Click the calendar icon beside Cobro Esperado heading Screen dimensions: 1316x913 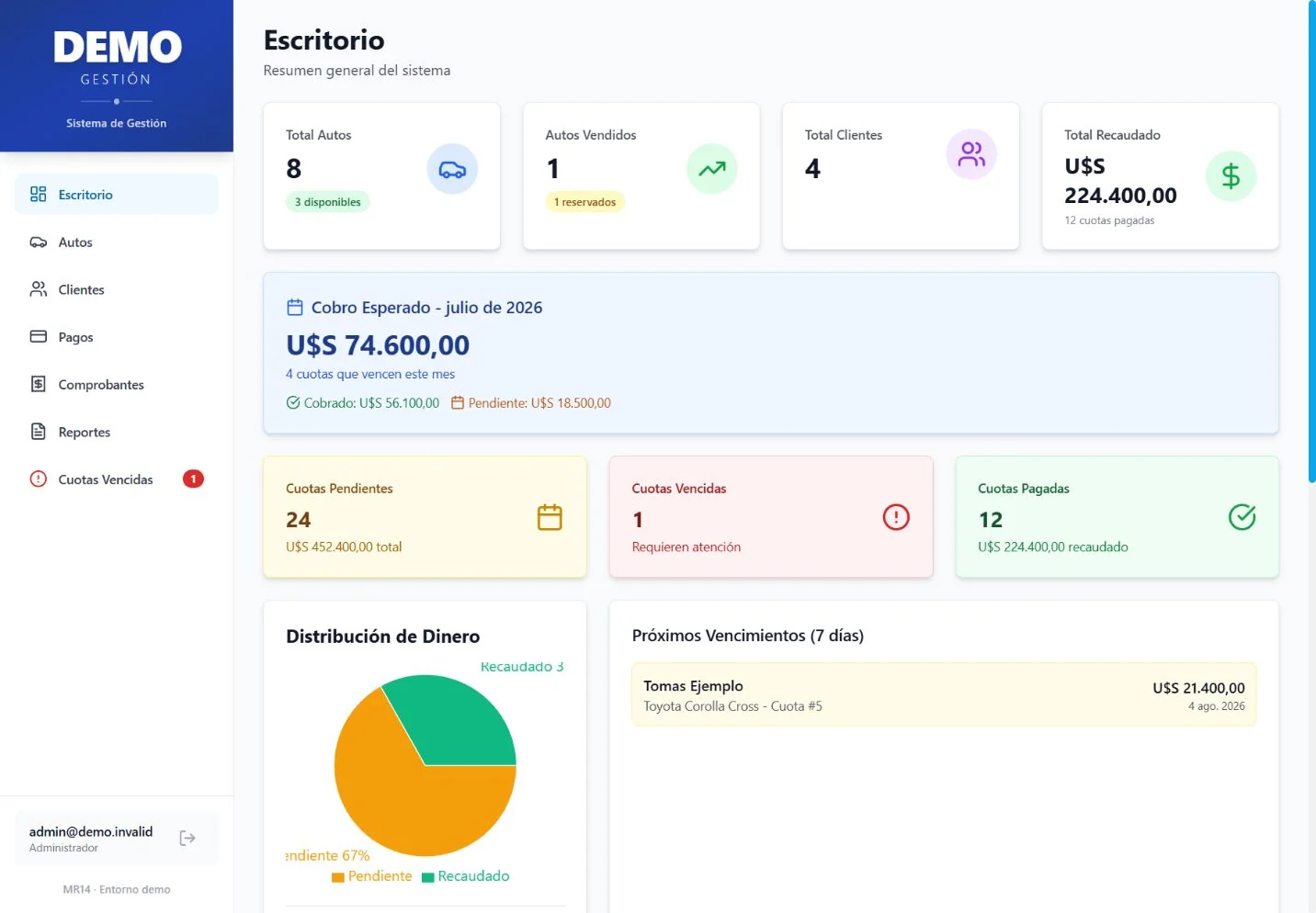(295, 307)
